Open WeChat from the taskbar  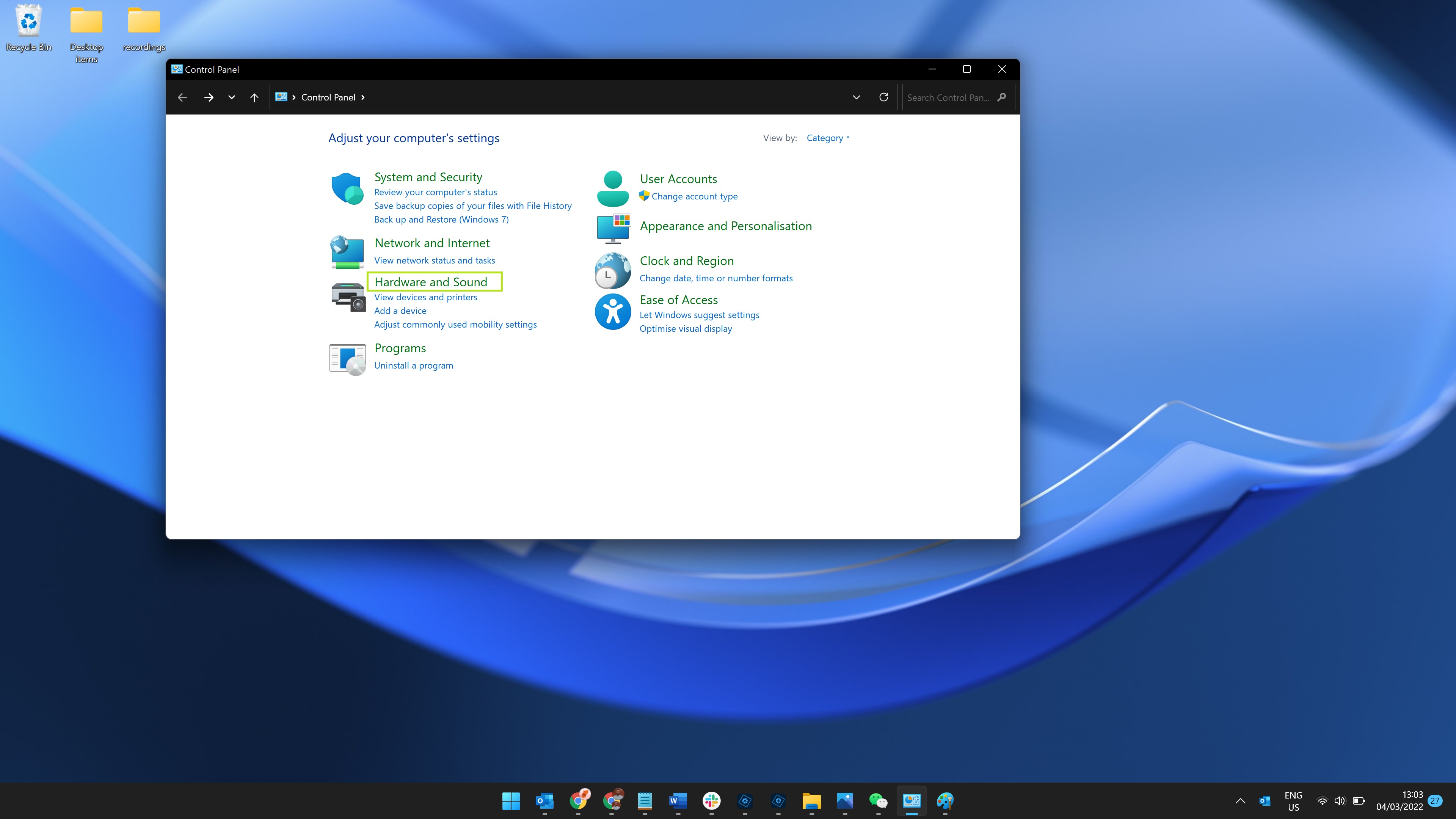(x=878, y=801)
